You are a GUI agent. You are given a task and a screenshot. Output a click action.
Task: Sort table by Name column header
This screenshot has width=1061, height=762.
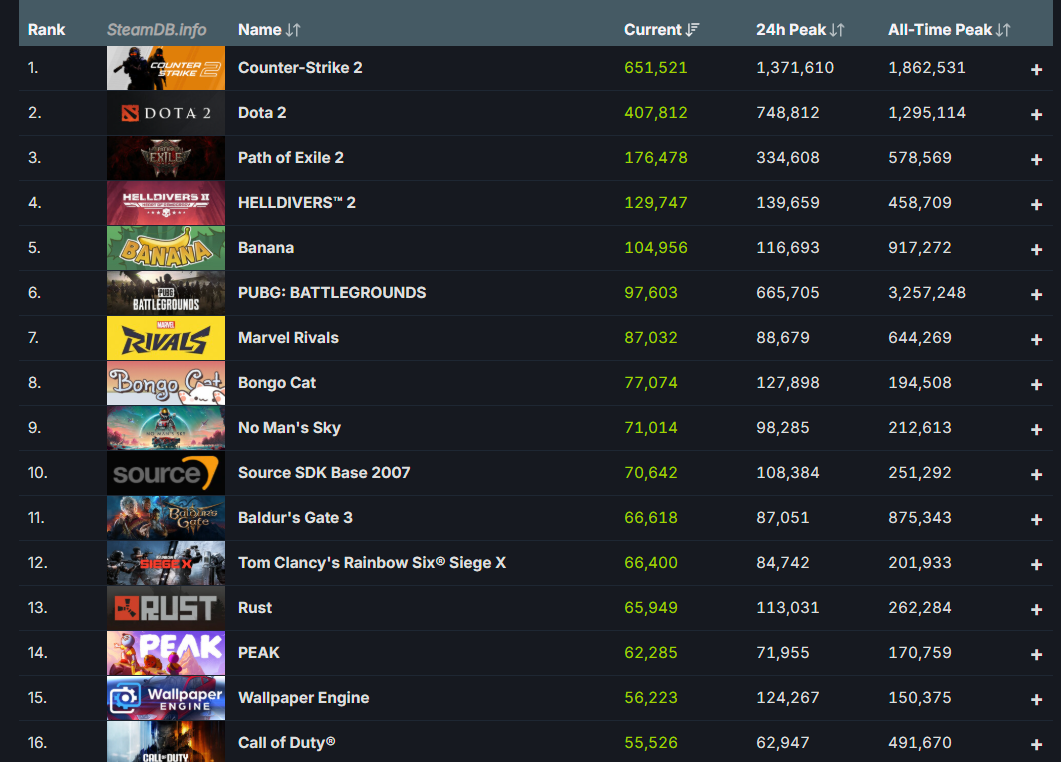point(269,30)
